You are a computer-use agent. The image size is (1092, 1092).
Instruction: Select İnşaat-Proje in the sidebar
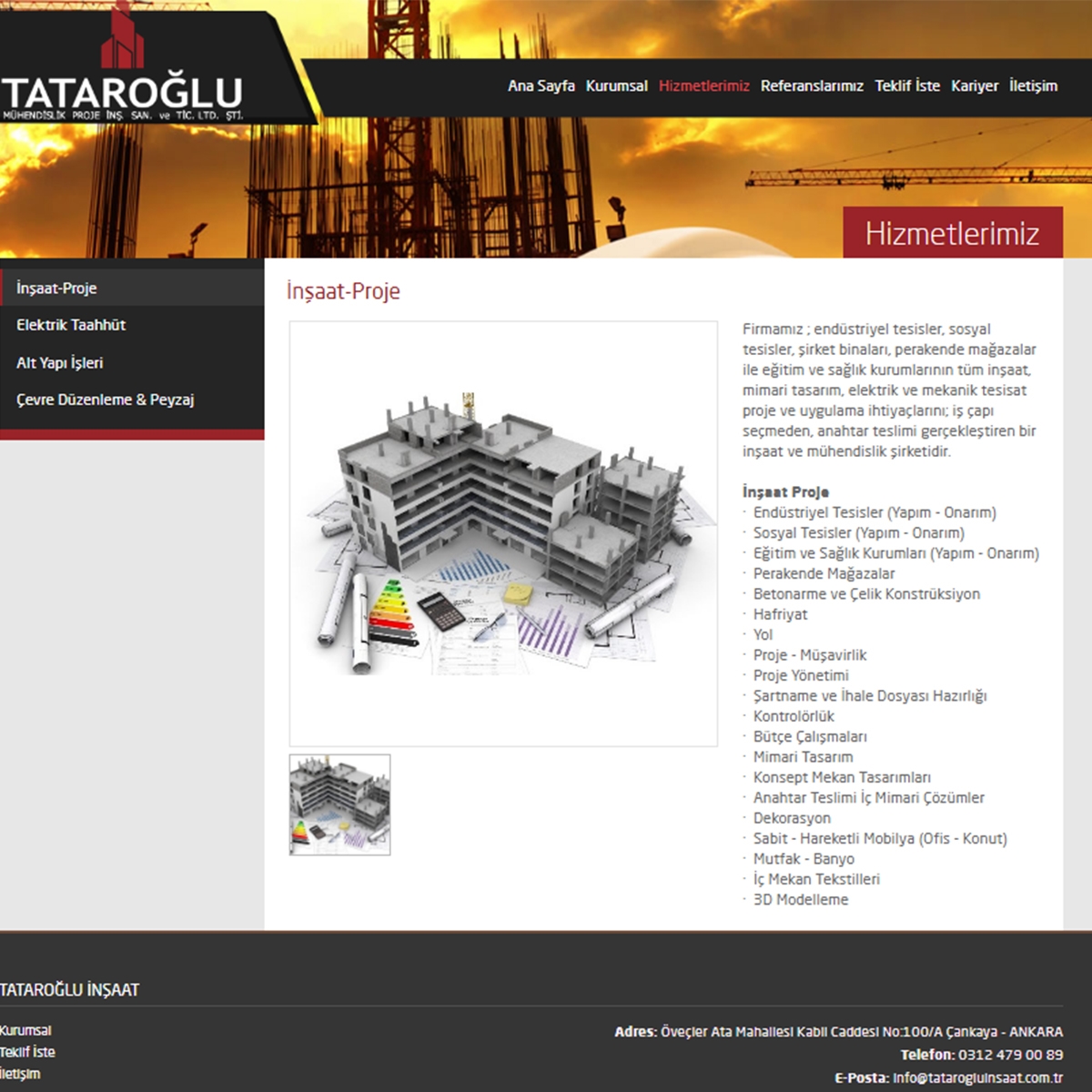[56, 288]
